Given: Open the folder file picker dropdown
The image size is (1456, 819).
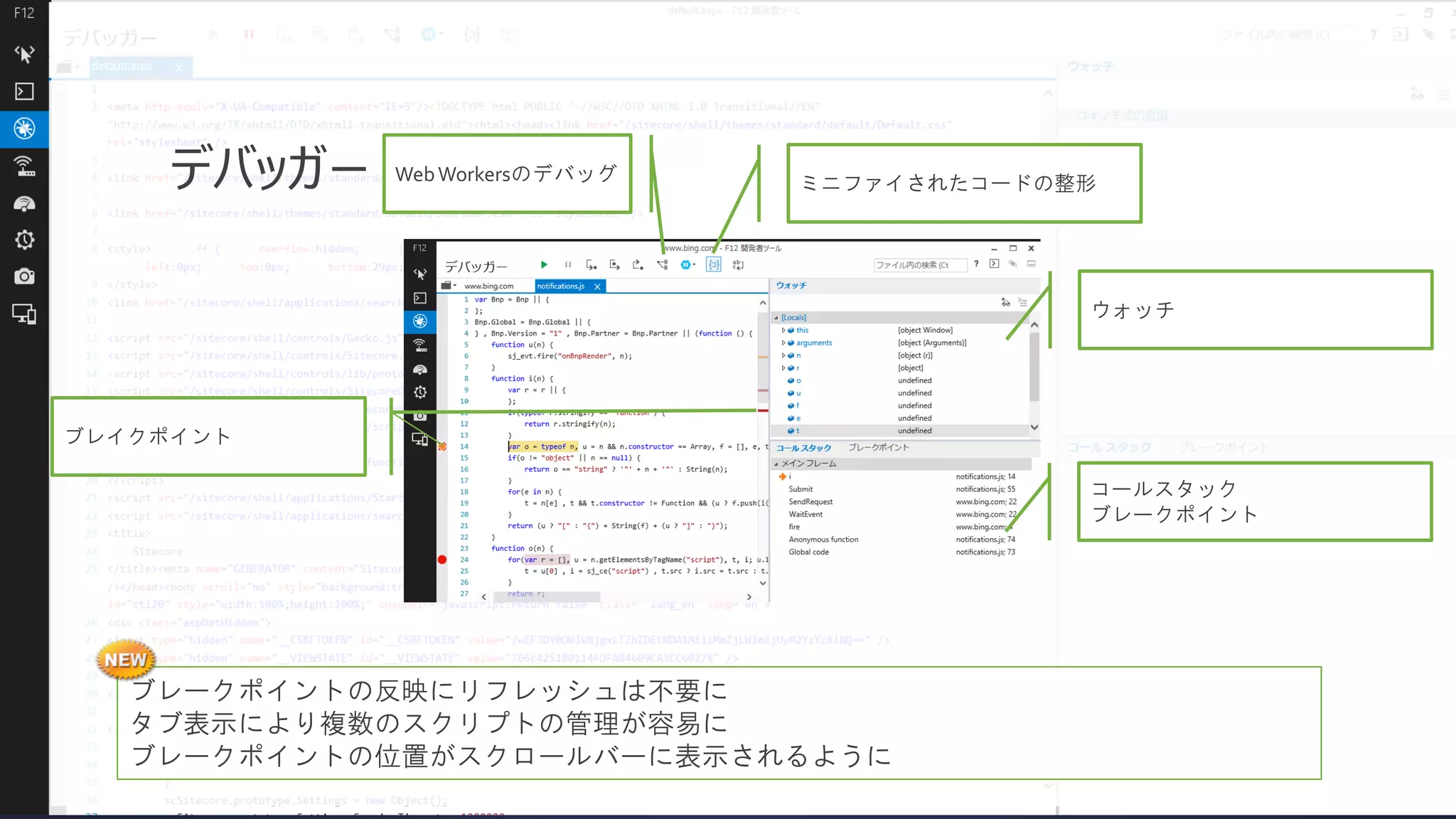Looking at the screenshot, I should click(x=448, y=286).
